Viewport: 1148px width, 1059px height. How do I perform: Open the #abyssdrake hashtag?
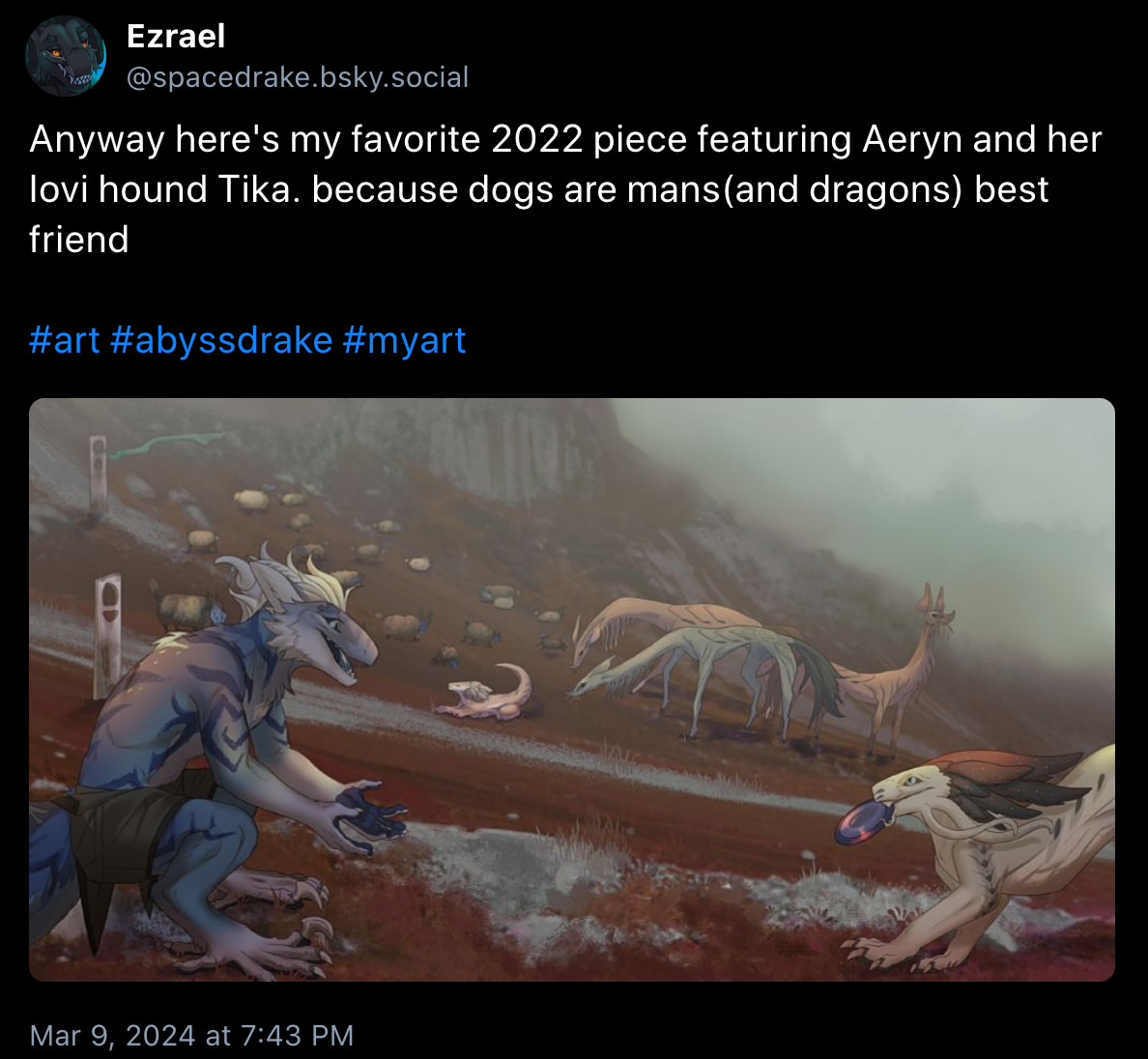tap(222, 340)
